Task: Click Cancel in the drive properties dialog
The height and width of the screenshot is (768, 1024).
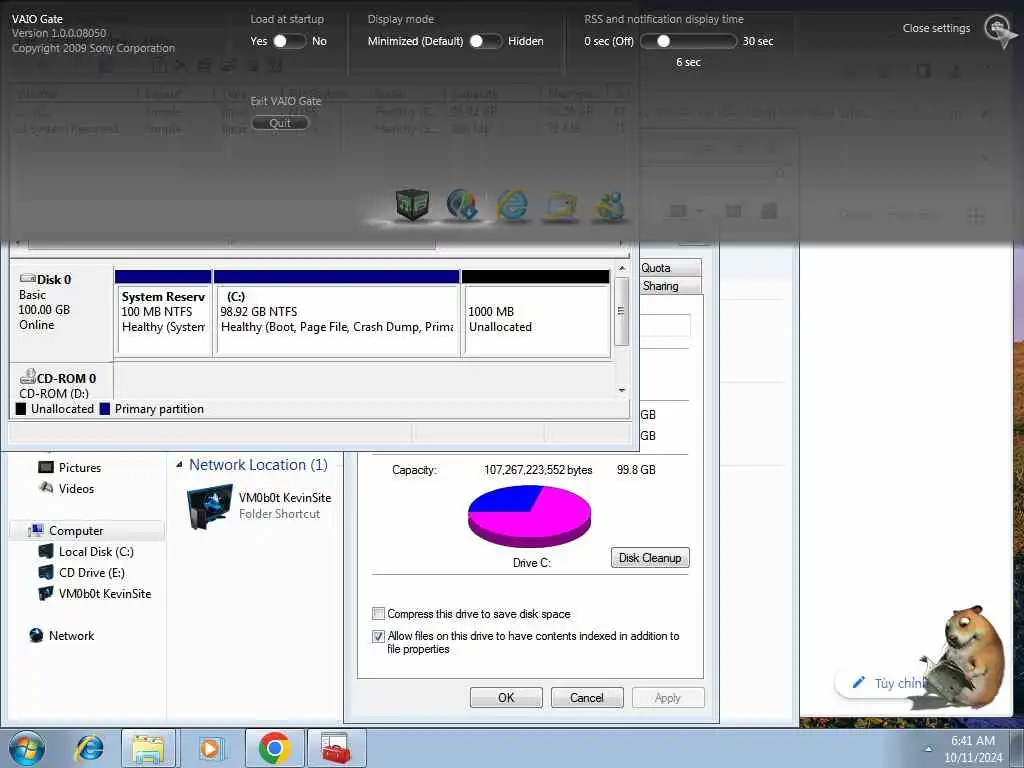Action: pyautogui.click(x=586, y=697)
